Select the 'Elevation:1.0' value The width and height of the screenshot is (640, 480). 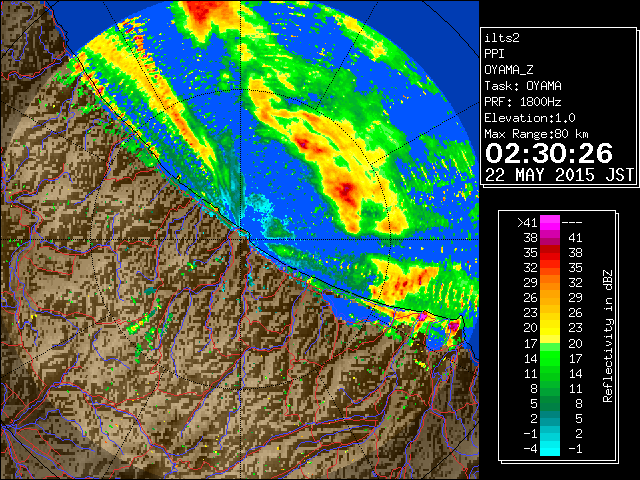pos(530,118)
